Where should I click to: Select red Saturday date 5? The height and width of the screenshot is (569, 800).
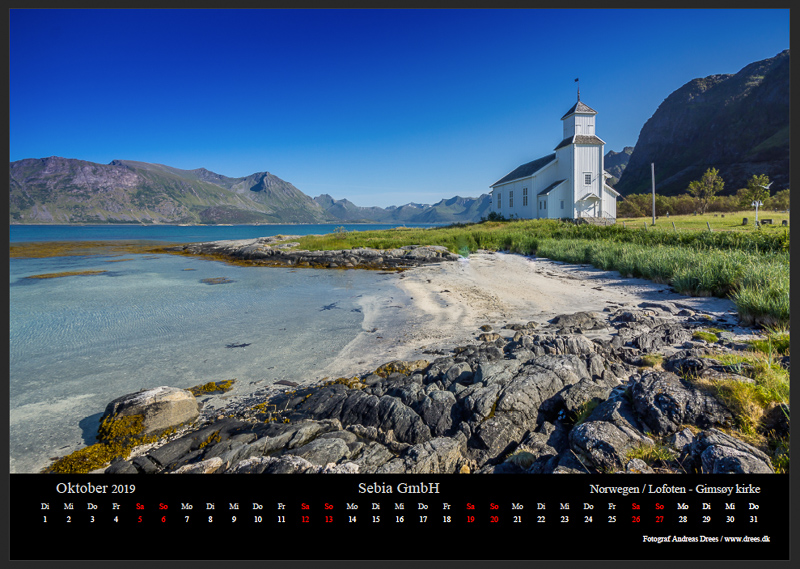[x=140, y=519]
